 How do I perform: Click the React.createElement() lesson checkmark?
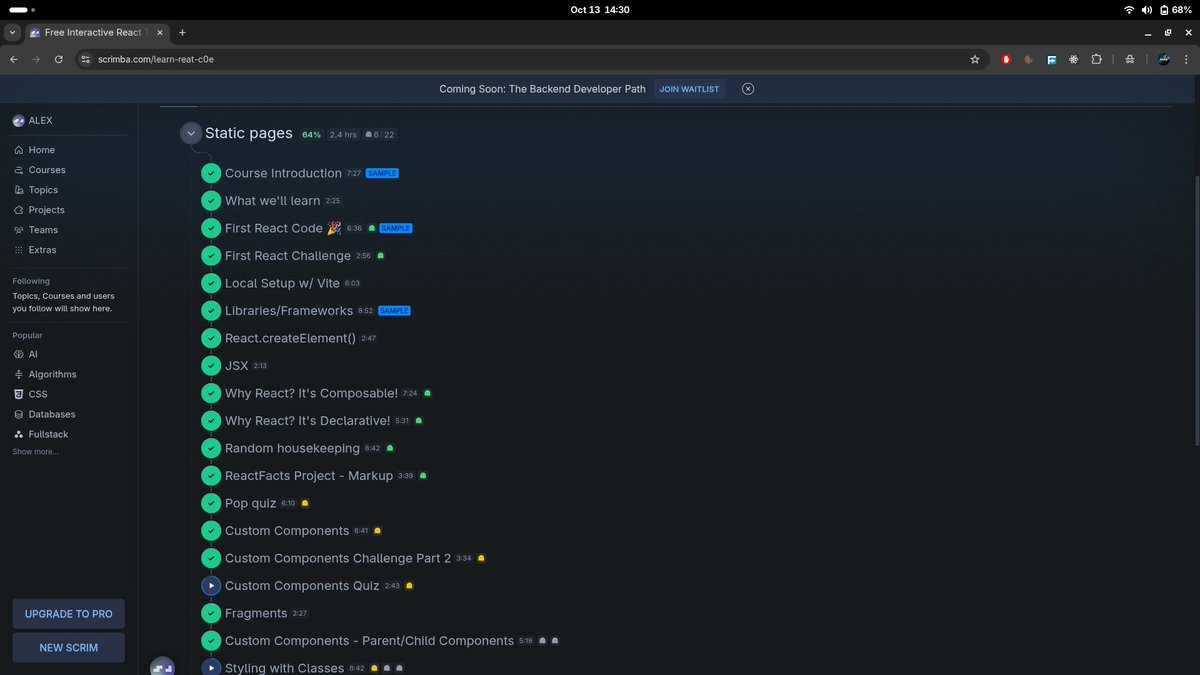[210, 338]
